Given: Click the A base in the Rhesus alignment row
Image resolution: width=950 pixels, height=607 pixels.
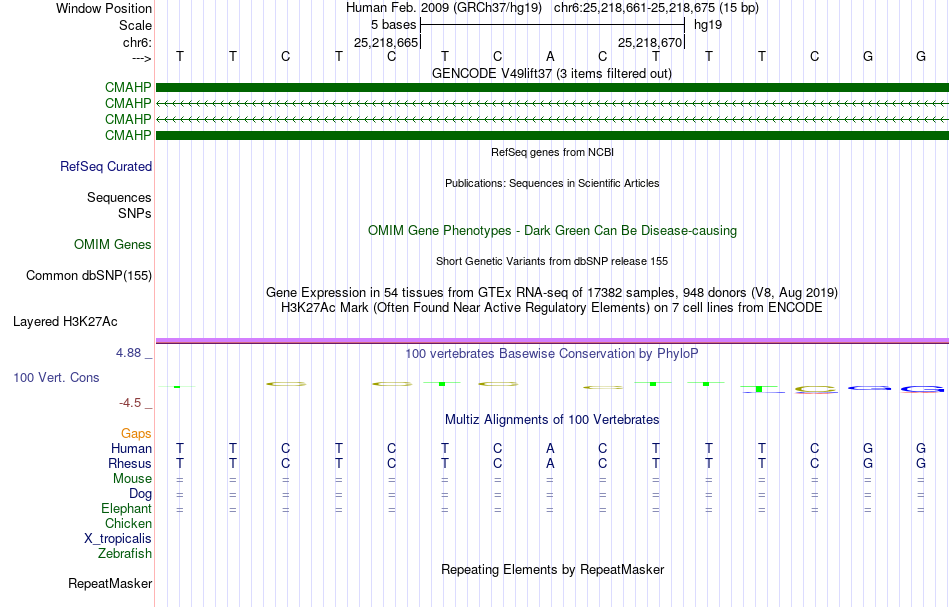Looking at the screenshot, I should pos(550,463).
